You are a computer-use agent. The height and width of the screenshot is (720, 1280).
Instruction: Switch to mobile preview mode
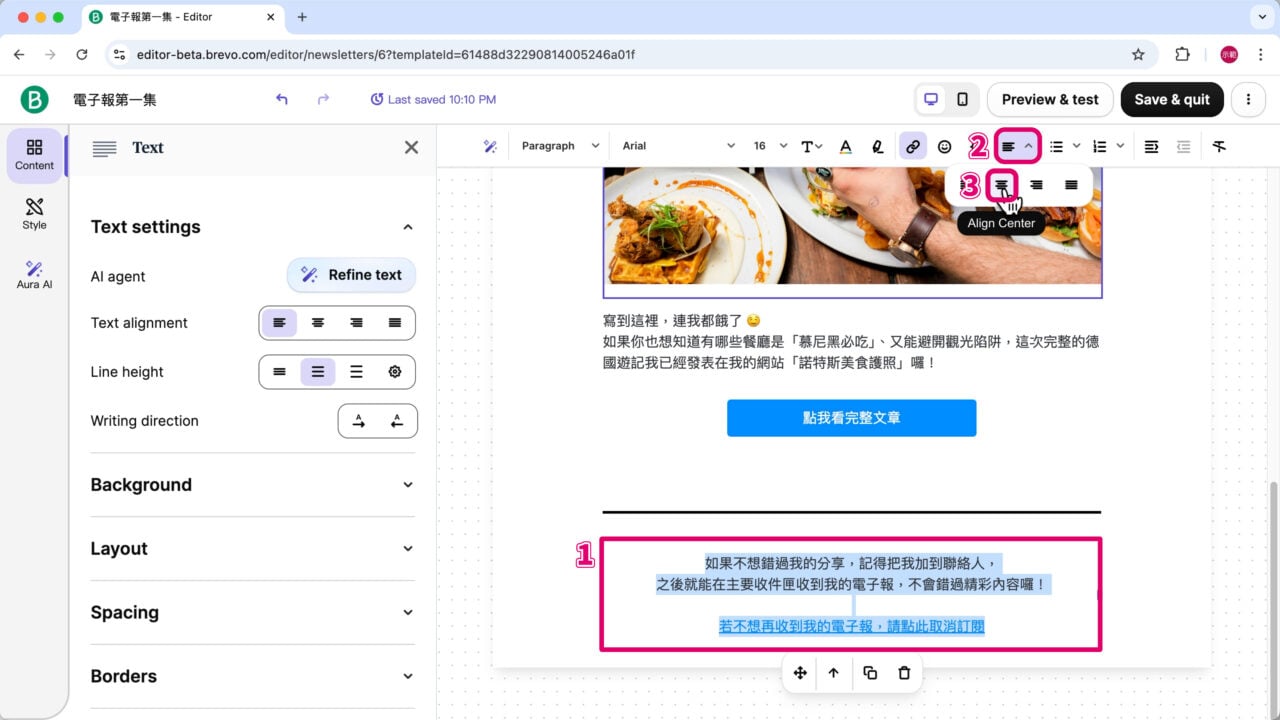[963, 99]
